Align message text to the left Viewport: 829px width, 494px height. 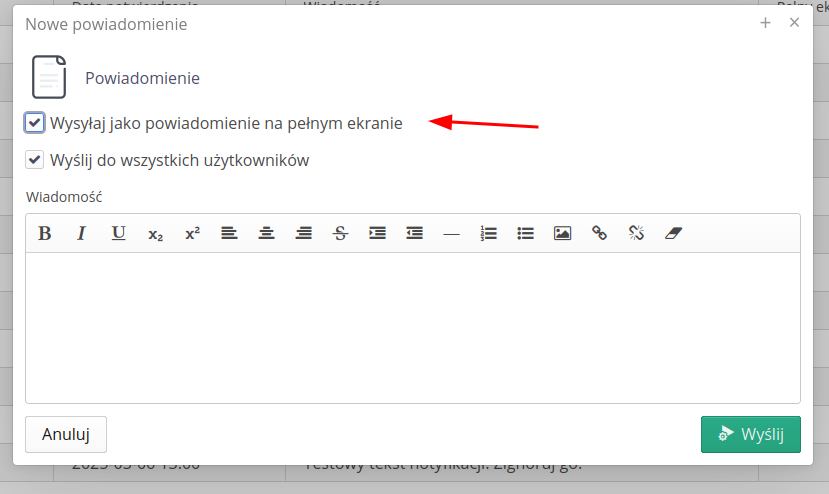230,233
